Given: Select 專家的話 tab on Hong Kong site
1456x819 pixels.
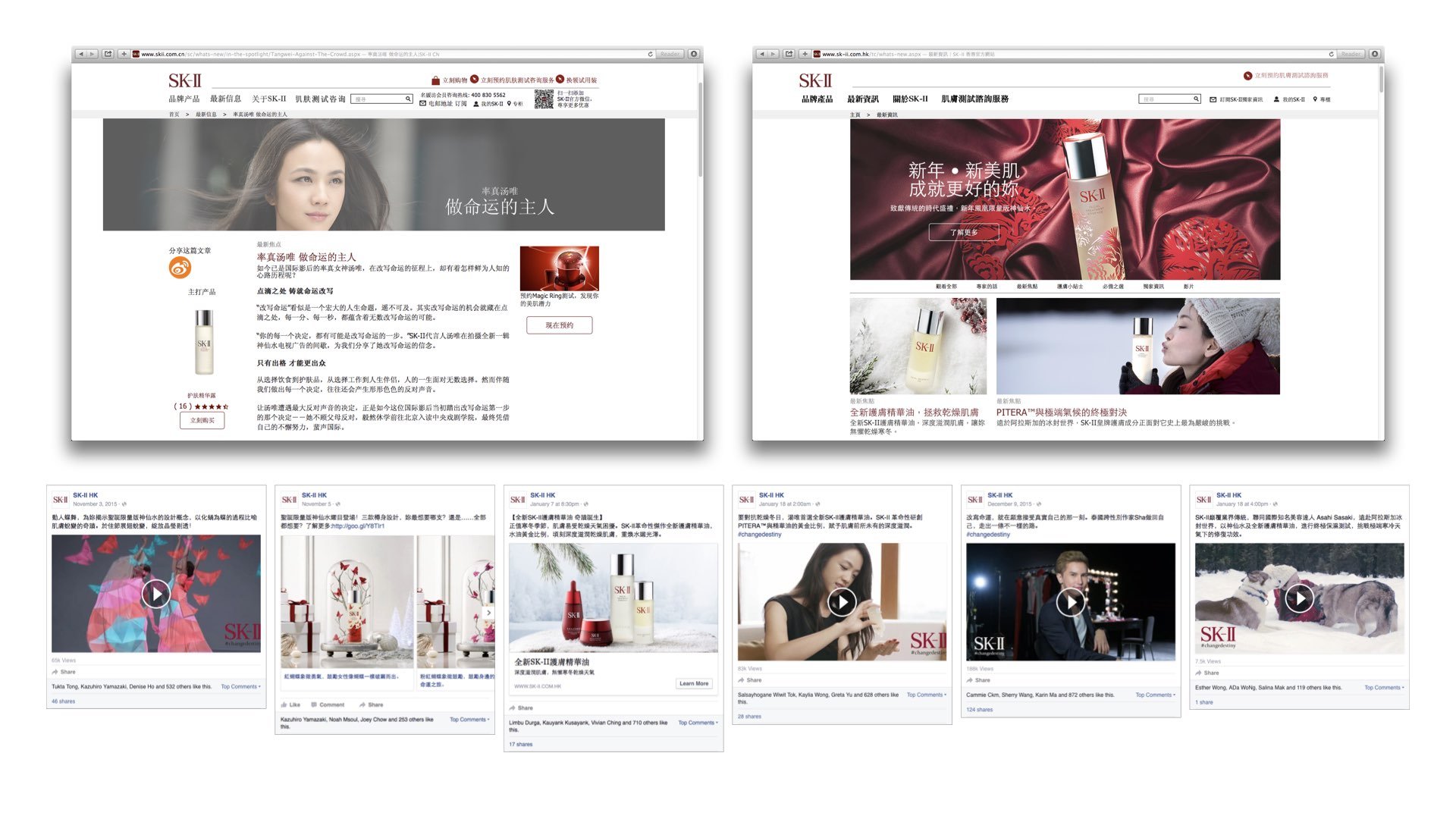Looking at the screenshot, I should [987, 287].
